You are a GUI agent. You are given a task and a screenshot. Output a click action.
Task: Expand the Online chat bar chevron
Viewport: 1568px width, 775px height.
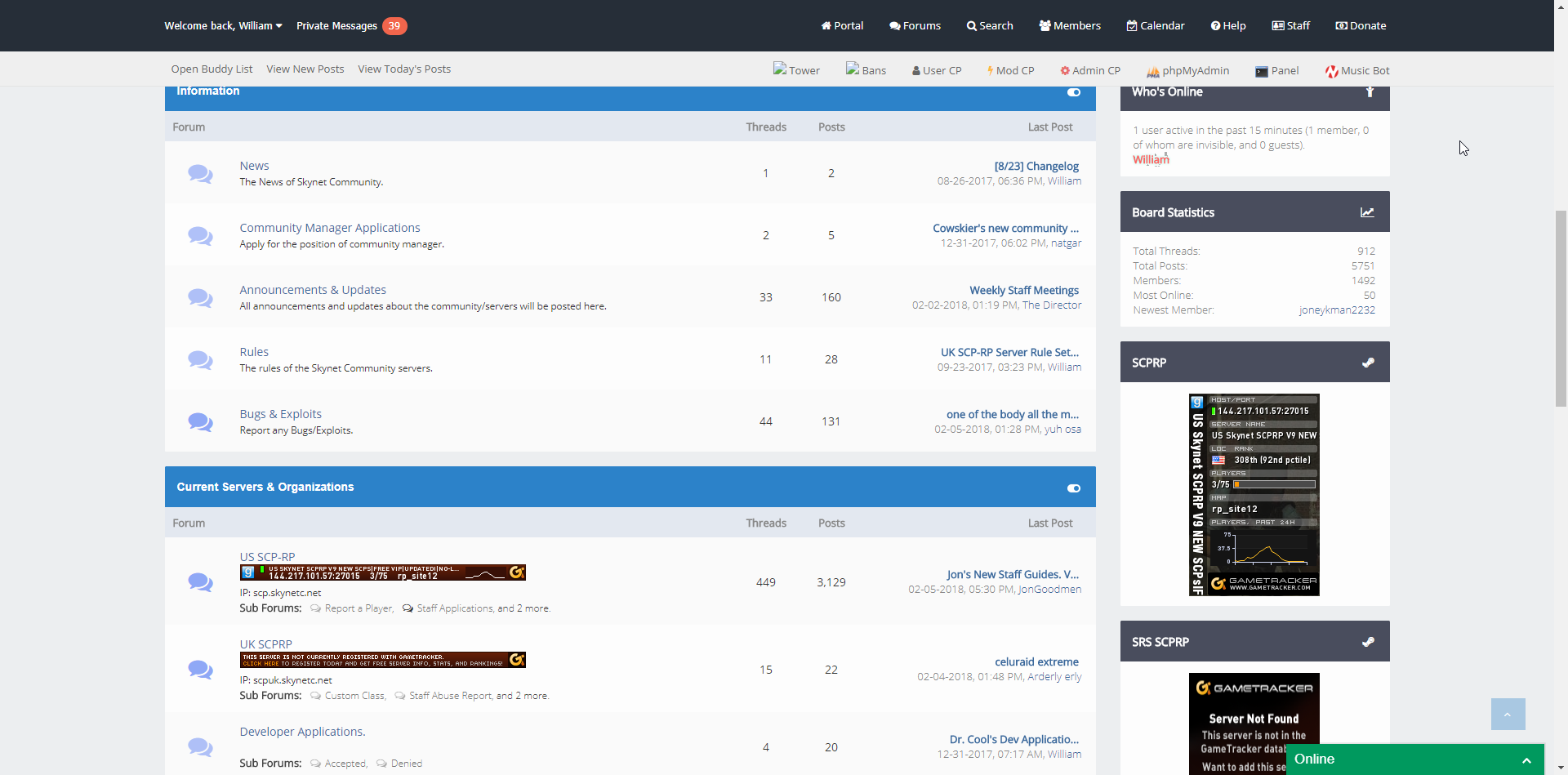tap(1526, 760)
